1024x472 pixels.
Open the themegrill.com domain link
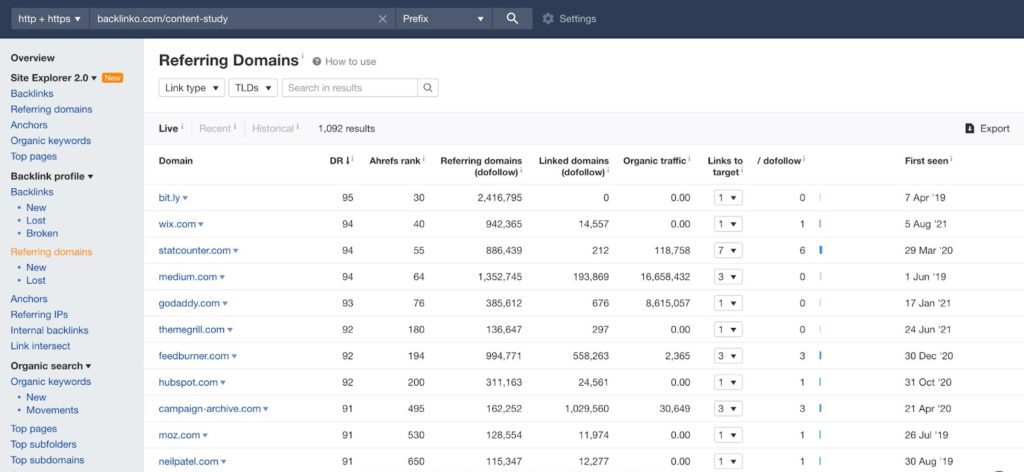(x=191, y=330)
